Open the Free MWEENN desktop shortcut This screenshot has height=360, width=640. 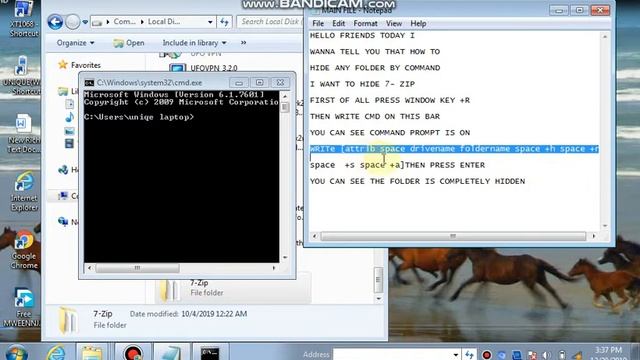point(23,308)
